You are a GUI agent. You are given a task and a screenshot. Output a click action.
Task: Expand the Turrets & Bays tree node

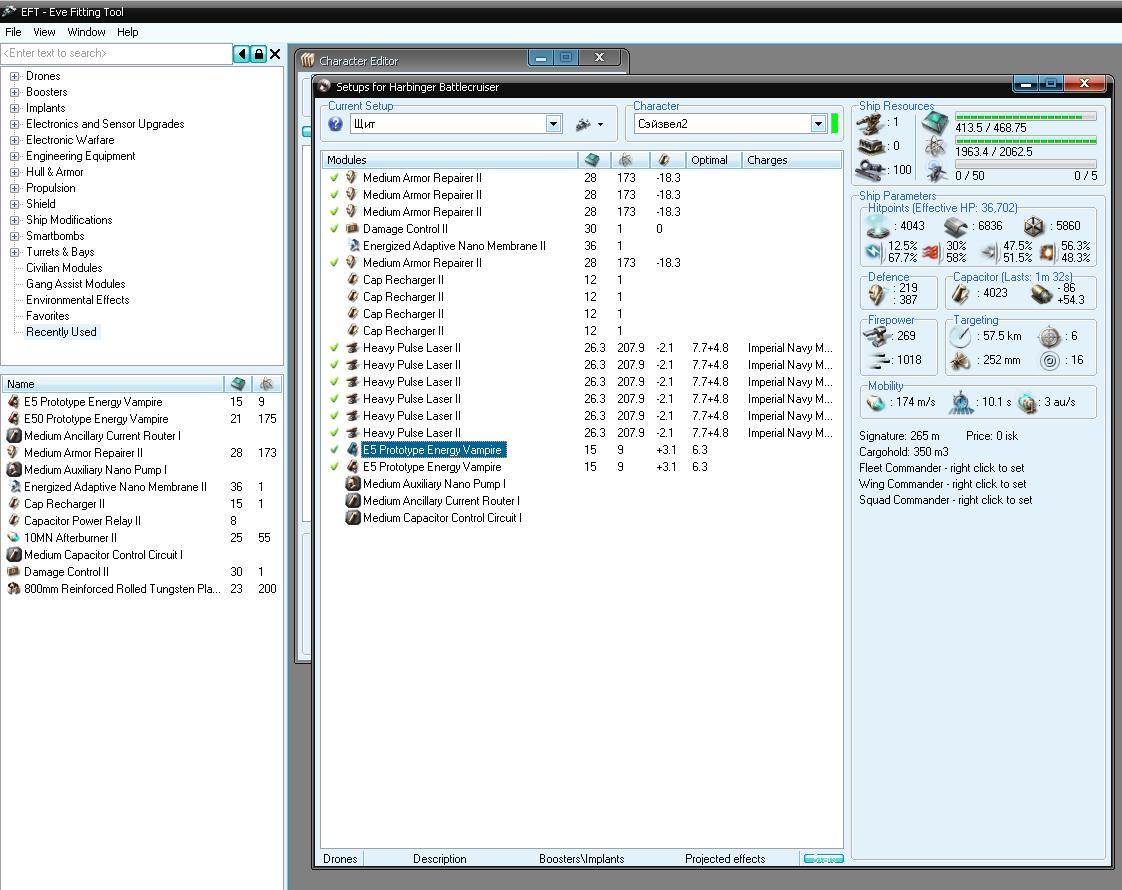pyautogui.click(x=14, y=252)
